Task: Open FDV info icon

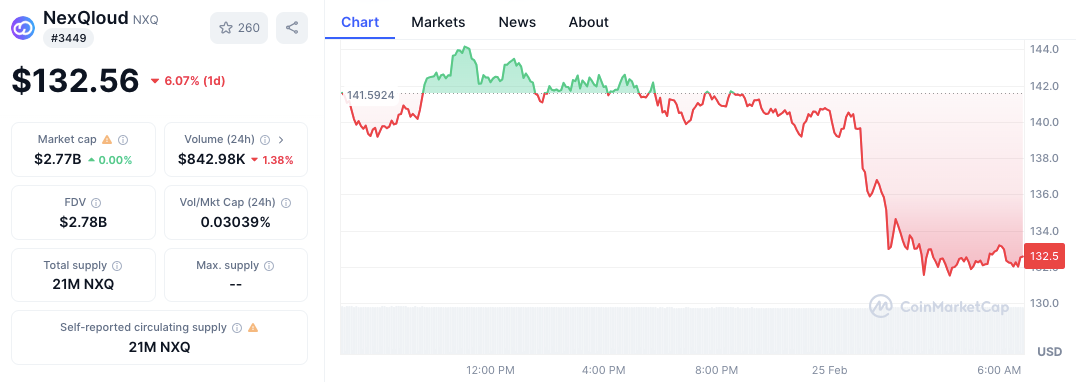Action: [96, 203]
